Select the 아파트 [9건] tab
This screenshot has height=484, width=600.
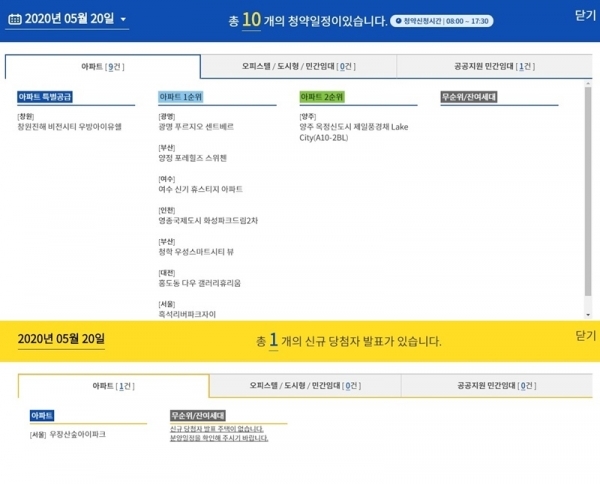(103, 67)
